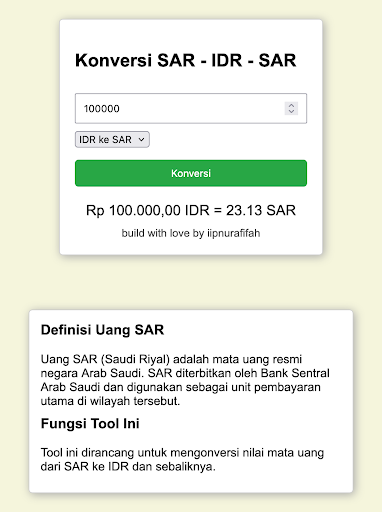The height and width of the screenshot is (512, 382).
Task: Click the chevron on the conversion direction selector
Action: [x=141, y=139]
